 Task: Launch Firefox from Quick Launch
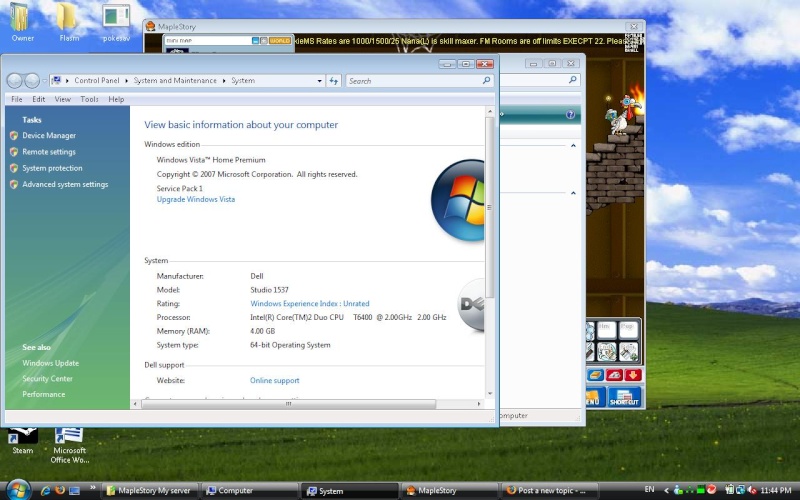click(60, 490)
